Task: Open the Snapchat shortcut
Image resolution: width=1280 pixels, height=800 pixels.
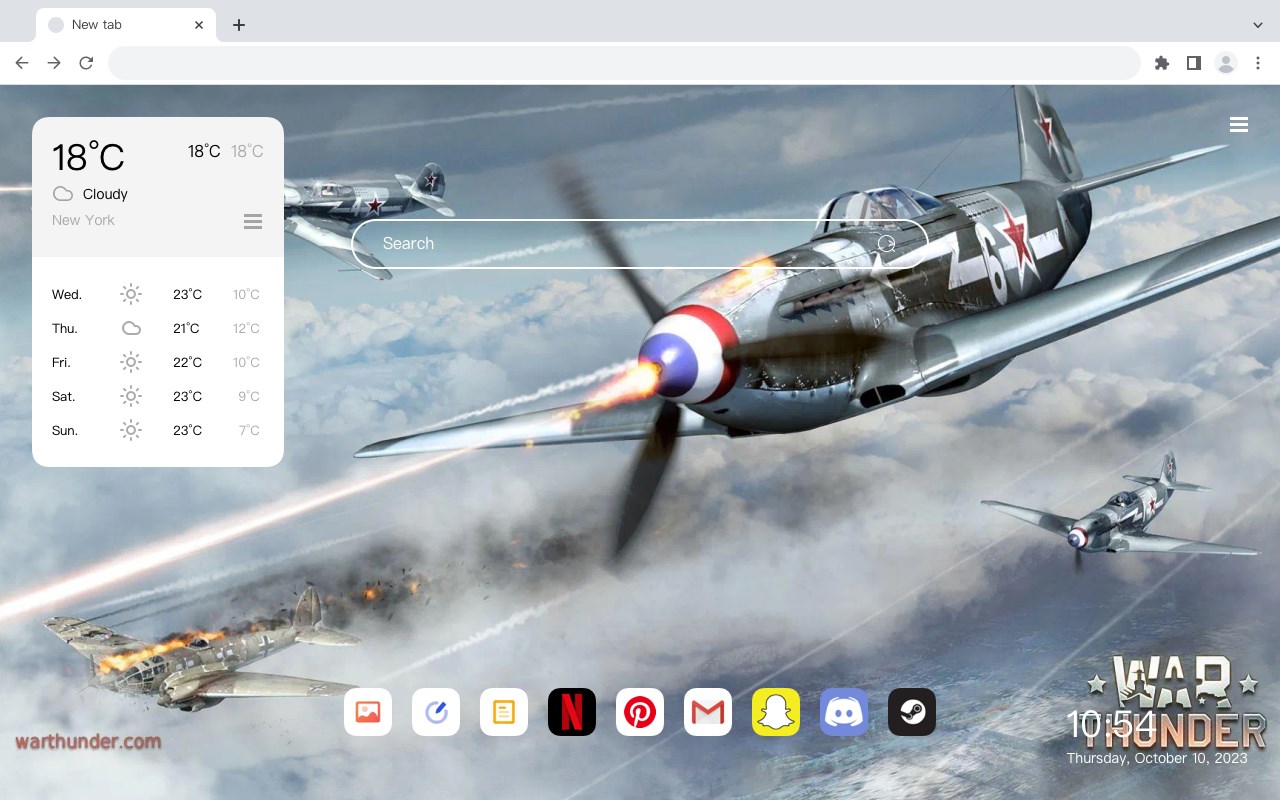Action: pyautogui.click(x=776, y=712)
